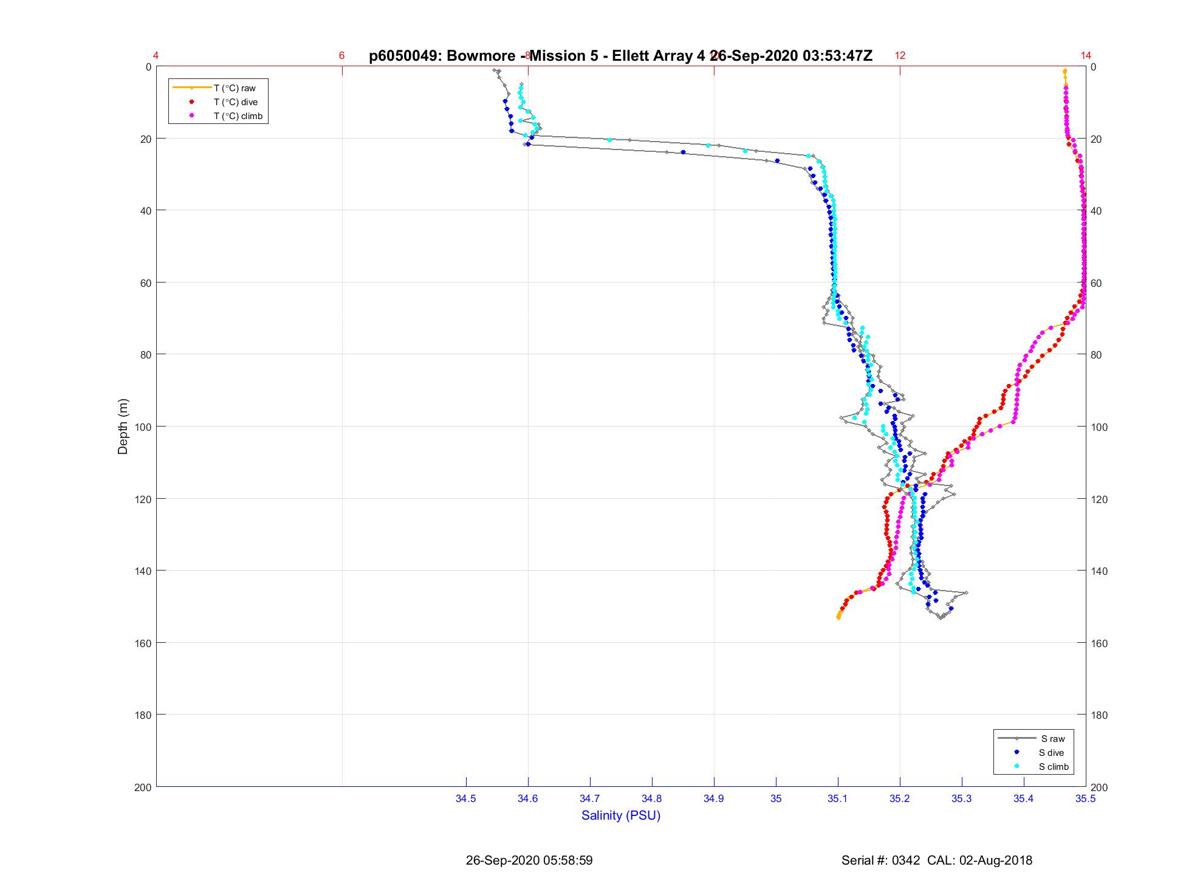
Task: Click left depth axis tick label 40
Action: (x=145, y=211)
